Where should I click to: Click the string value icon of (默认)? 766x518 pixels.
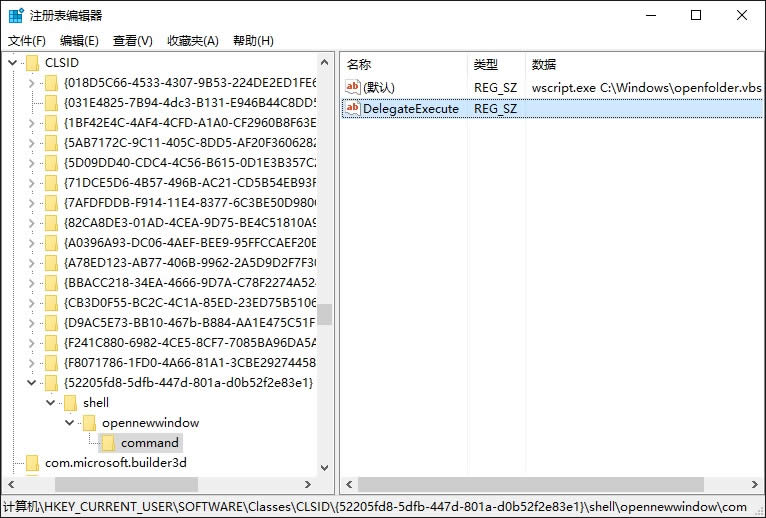pyautogui.click(x=352, y=87)
